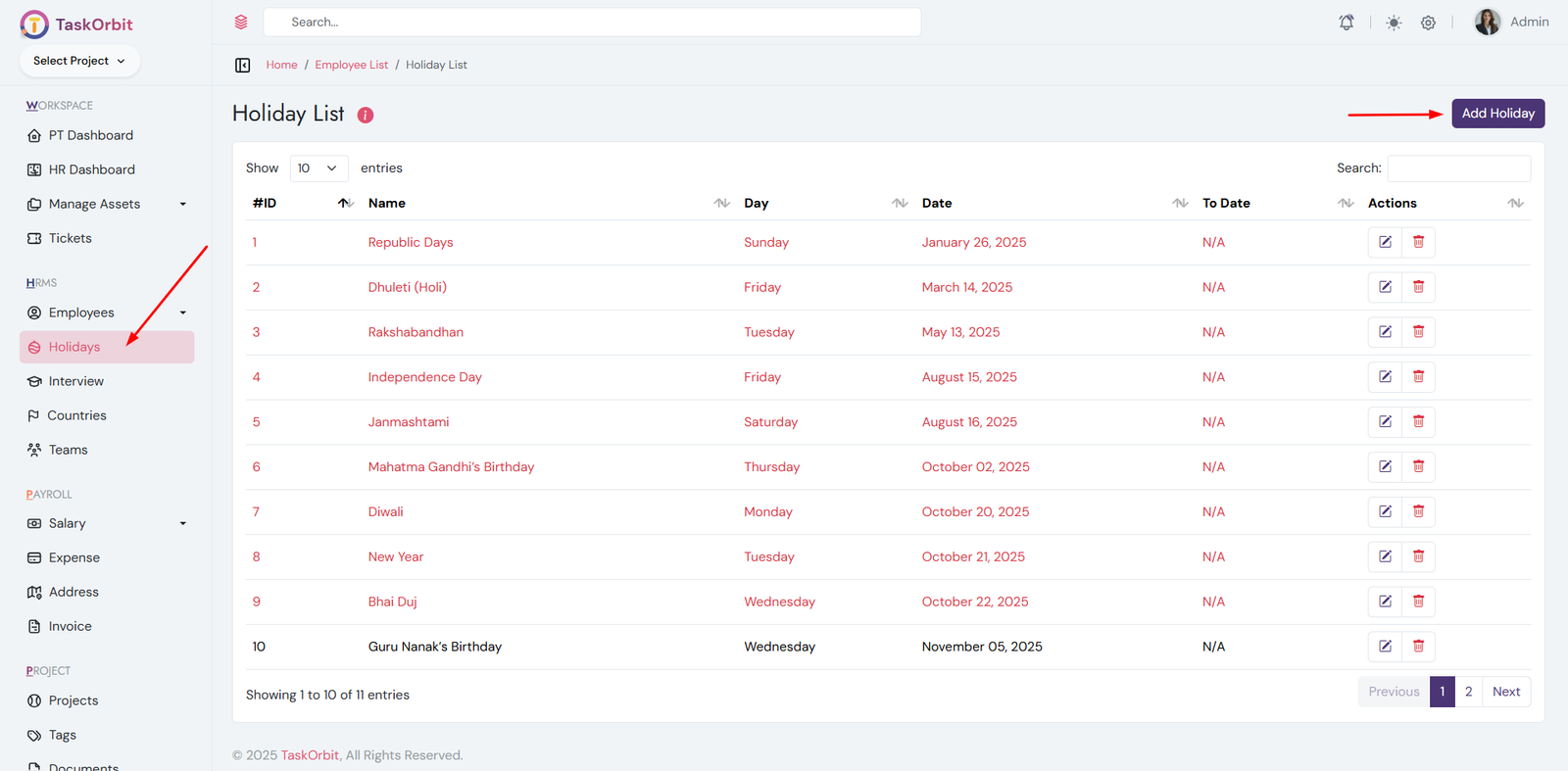
Task: Open the show entries count dropdown
Action: point(318,169)
